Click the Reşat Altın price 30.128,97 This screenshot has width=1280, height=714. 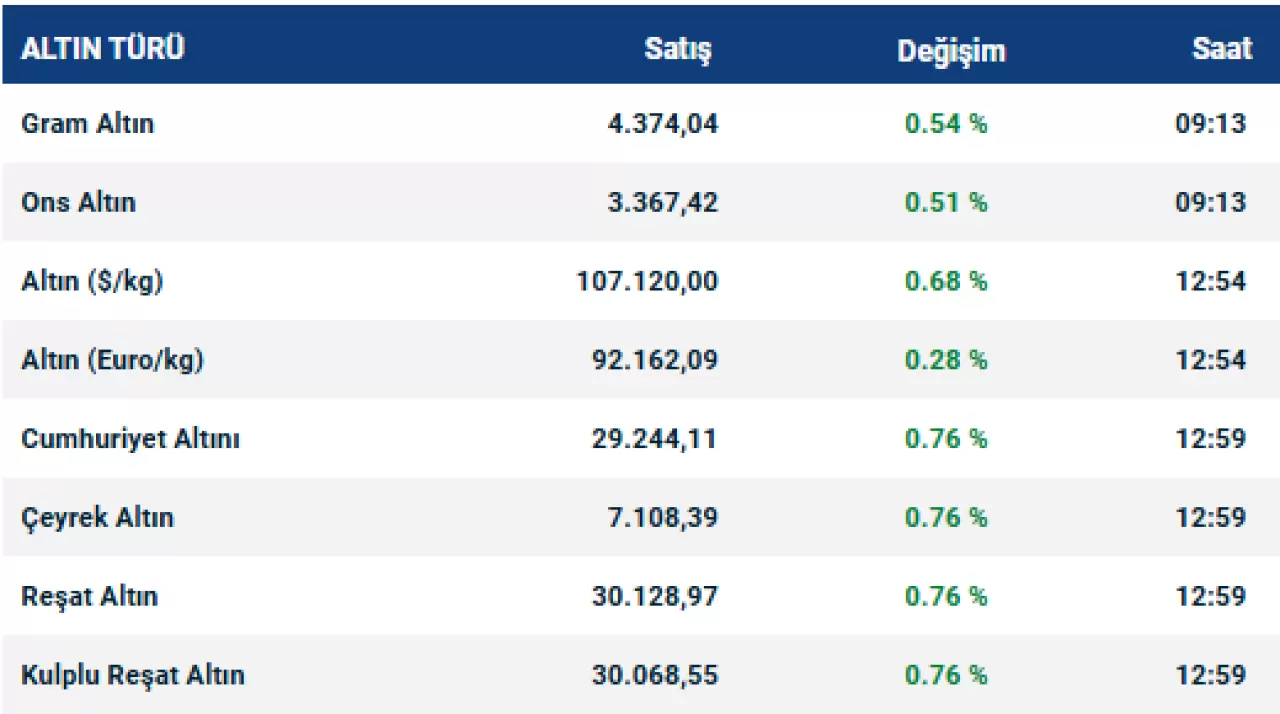point(654,597)
